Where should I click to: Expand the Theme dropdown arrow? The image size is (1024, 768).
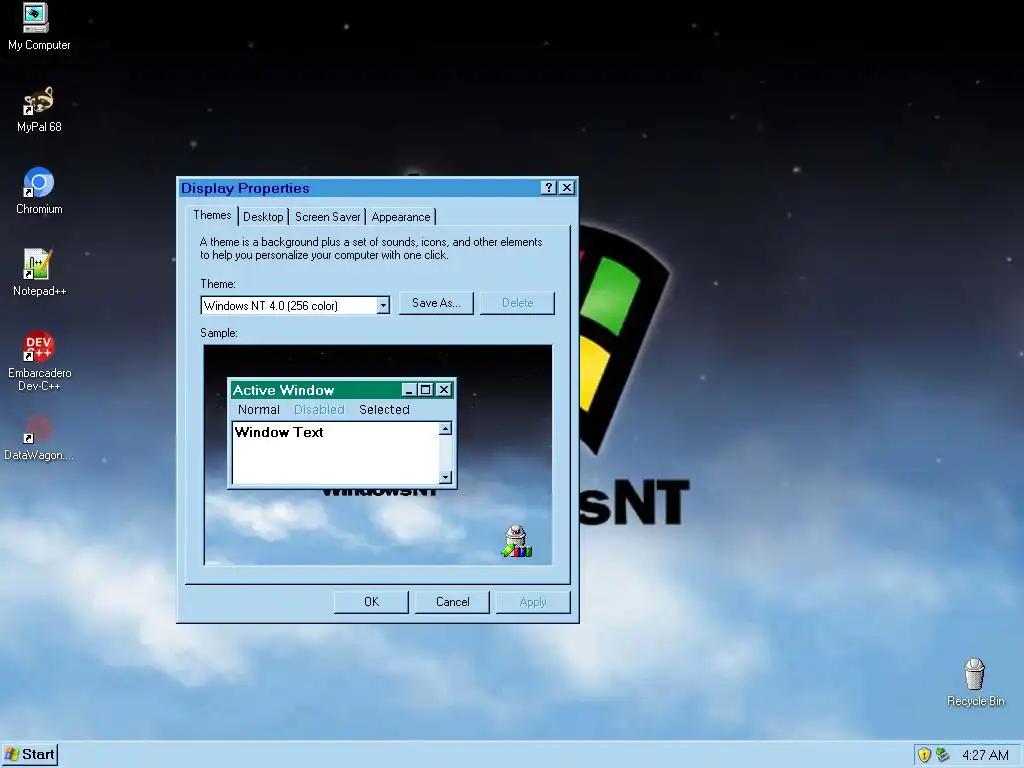click(x=383, y=306)
